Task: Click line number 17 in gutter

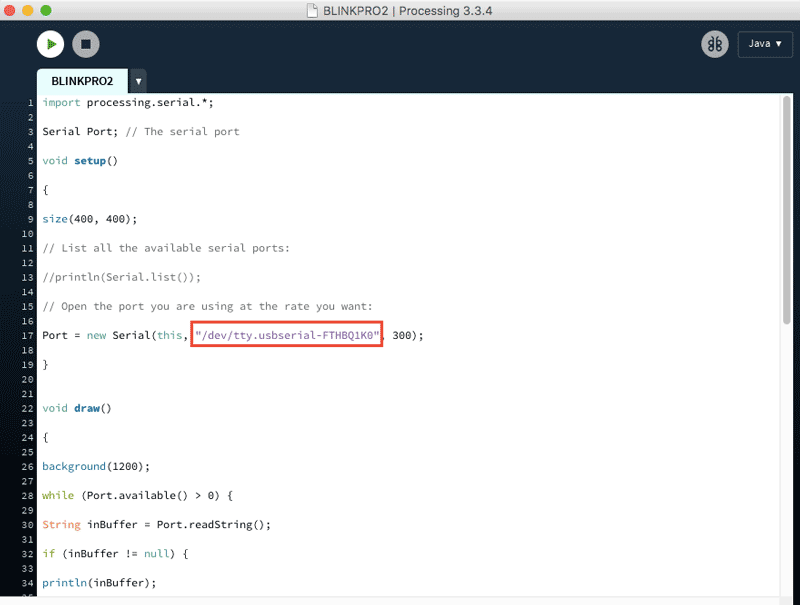Action: (x=28, y=336)
